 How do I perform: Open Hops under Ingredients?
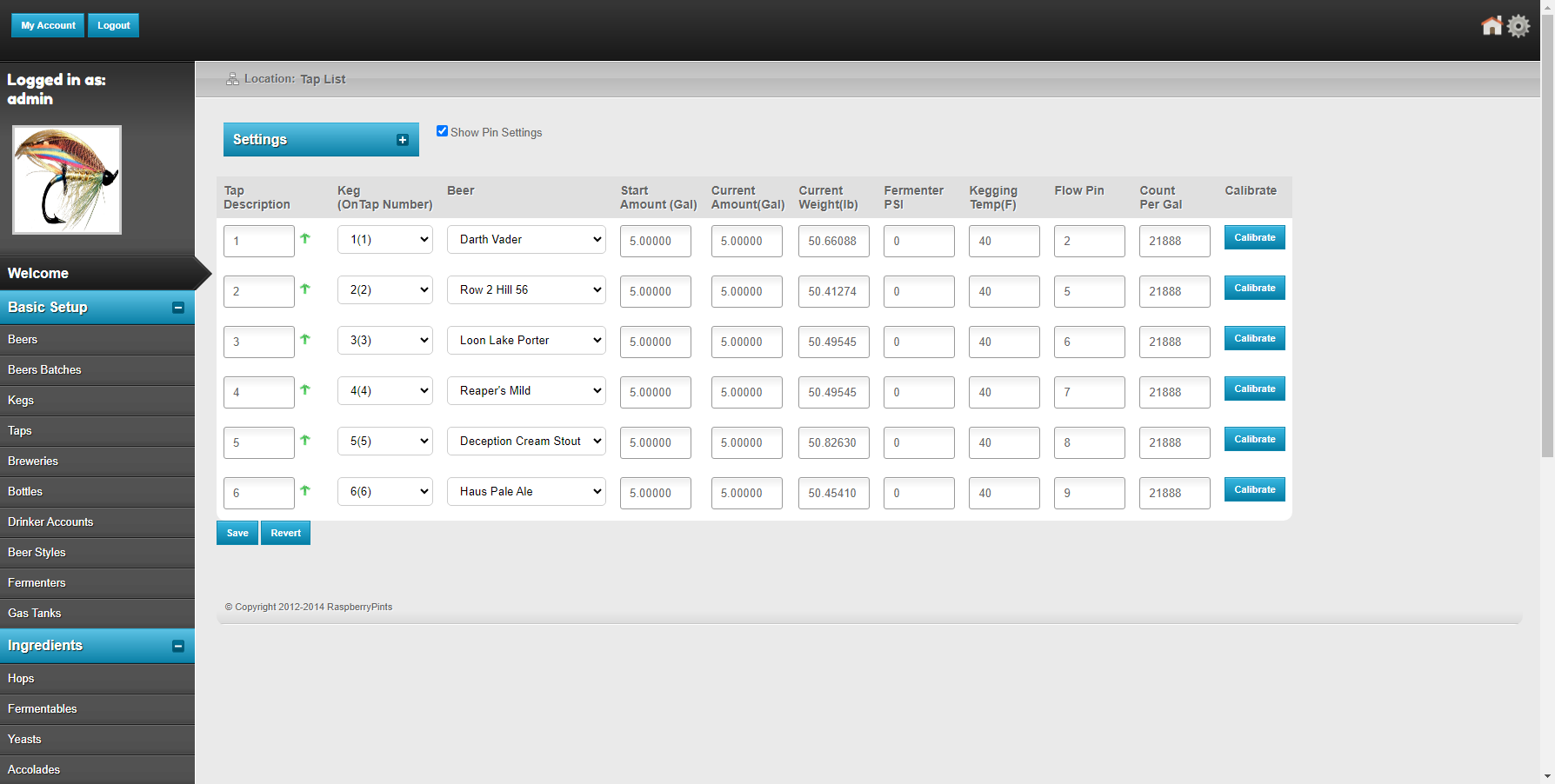tap(97, 679)
